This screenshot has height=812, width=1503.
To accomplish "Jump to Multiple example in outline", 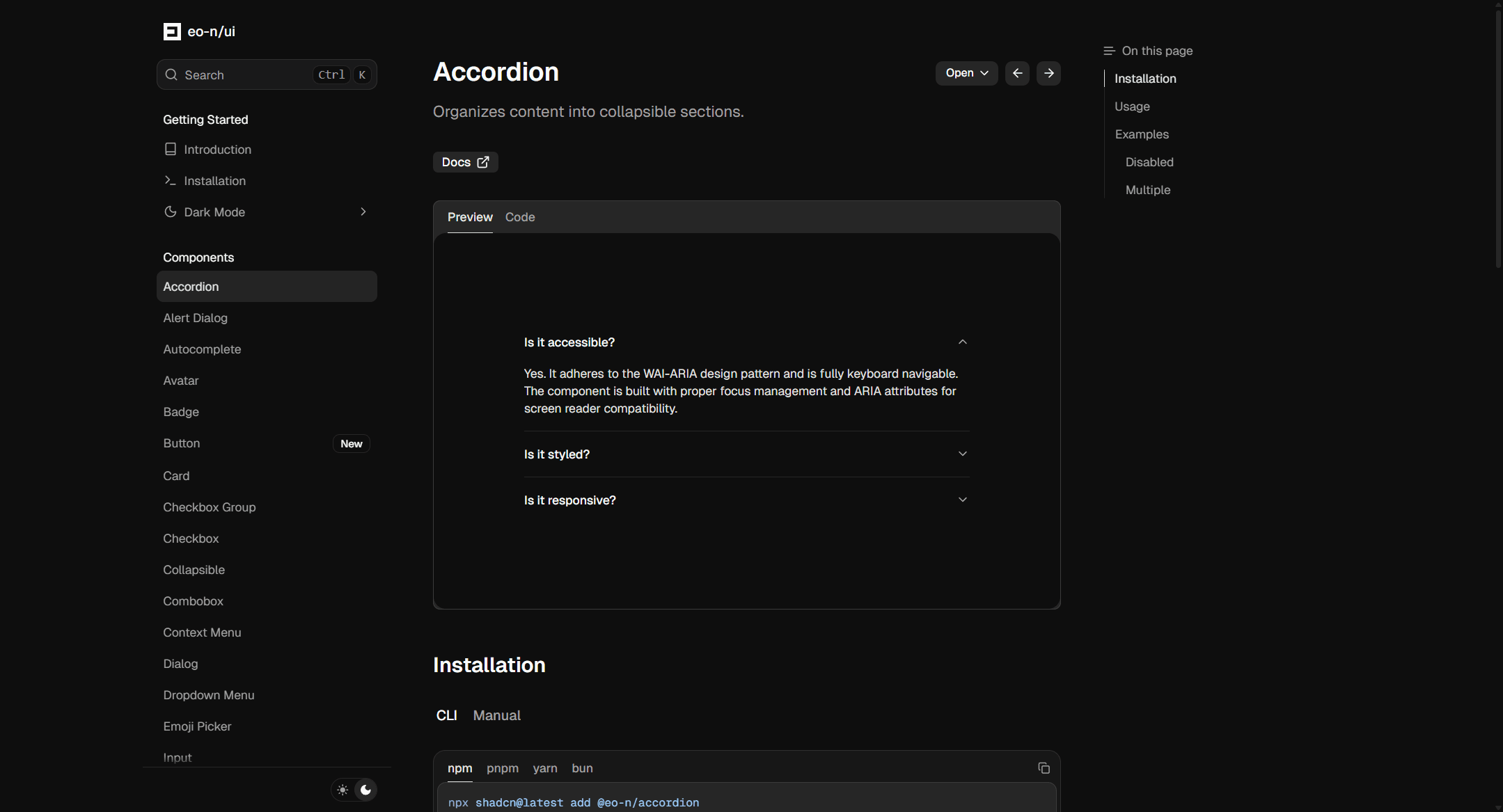I will pyautogui.click(x=1148, y=190).
